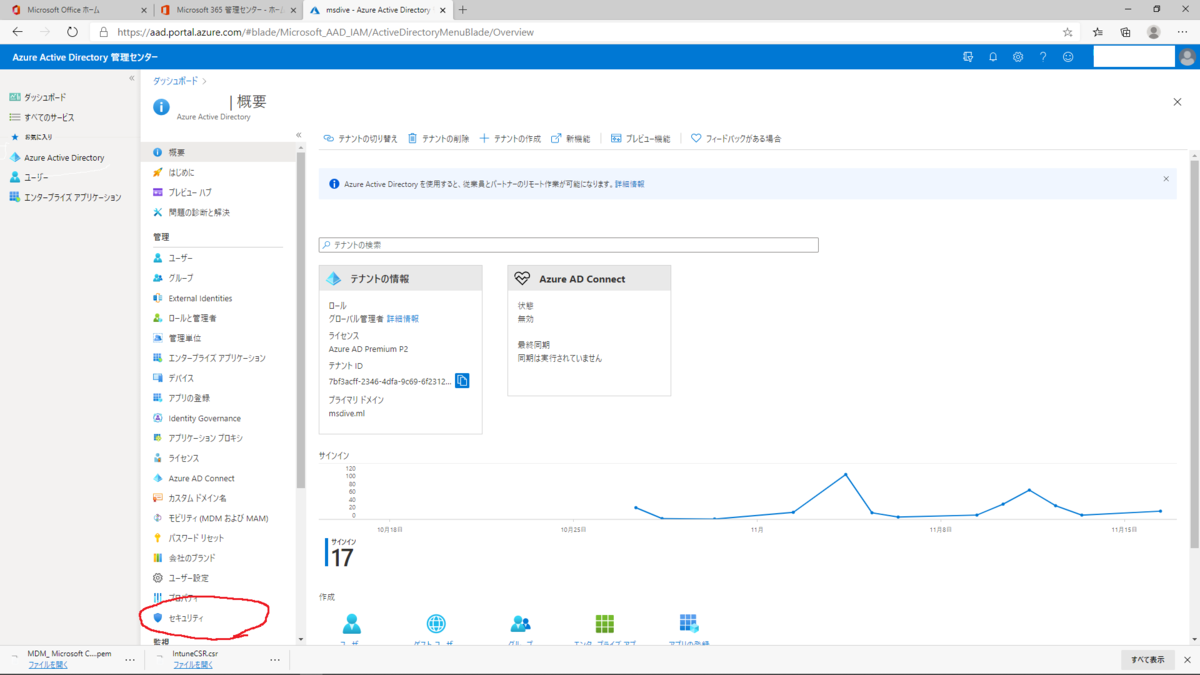The image size is (1200, 675).
Task: Open ダッシュボード in the left navigation
Action: [44, 97]
